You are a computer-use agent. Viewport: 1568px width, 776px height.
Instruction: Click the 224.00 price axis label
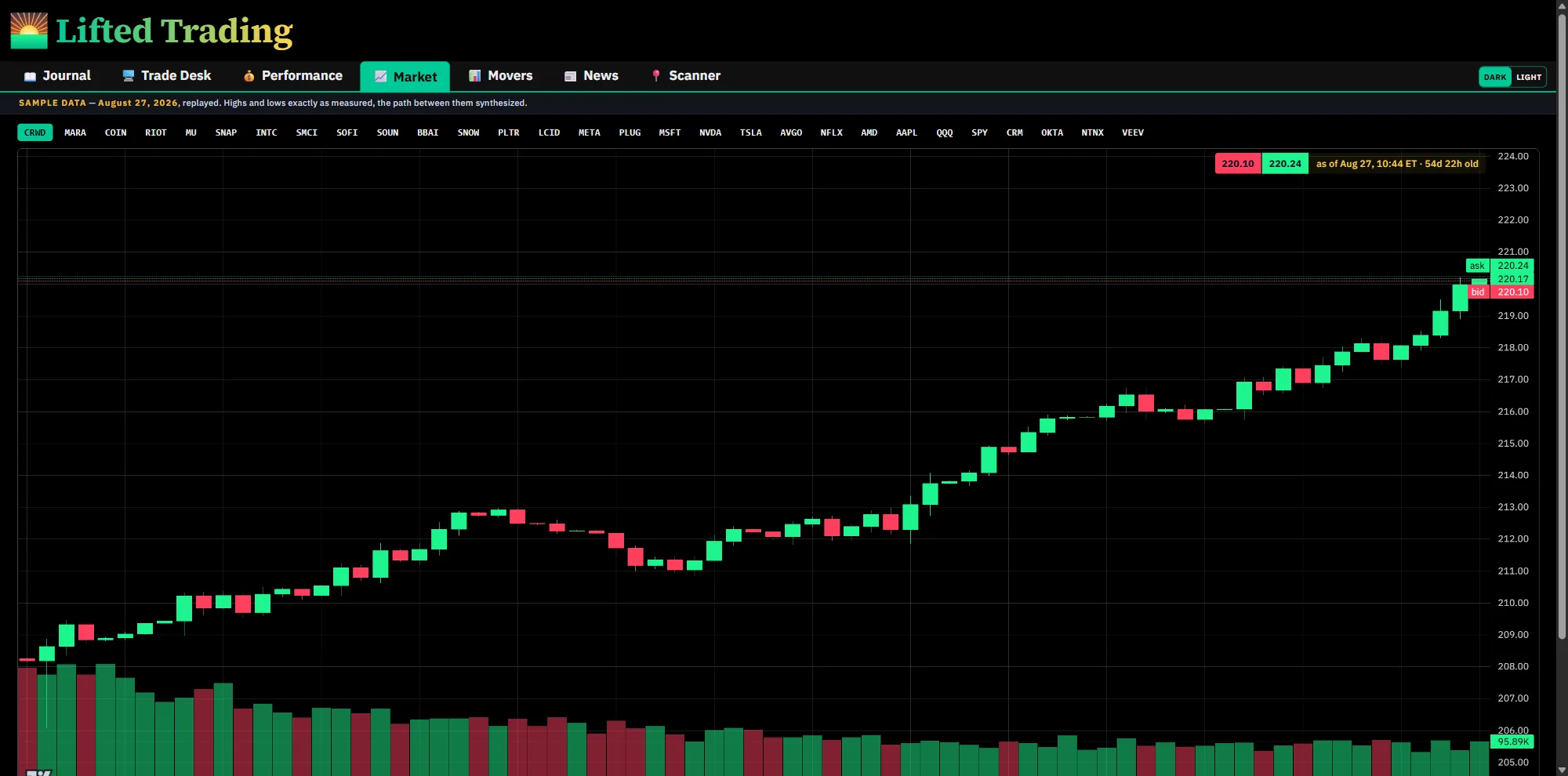point(1513,156)
